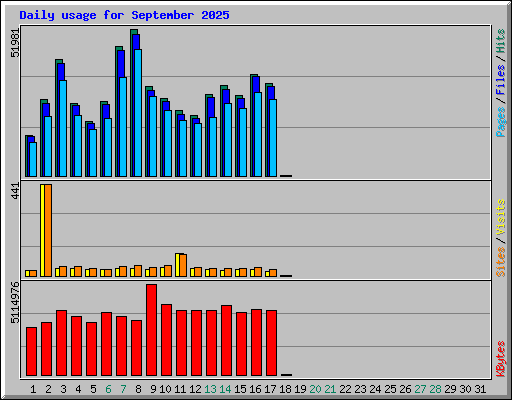Click the 51981 y-axis maximum label

pos(15,43)
